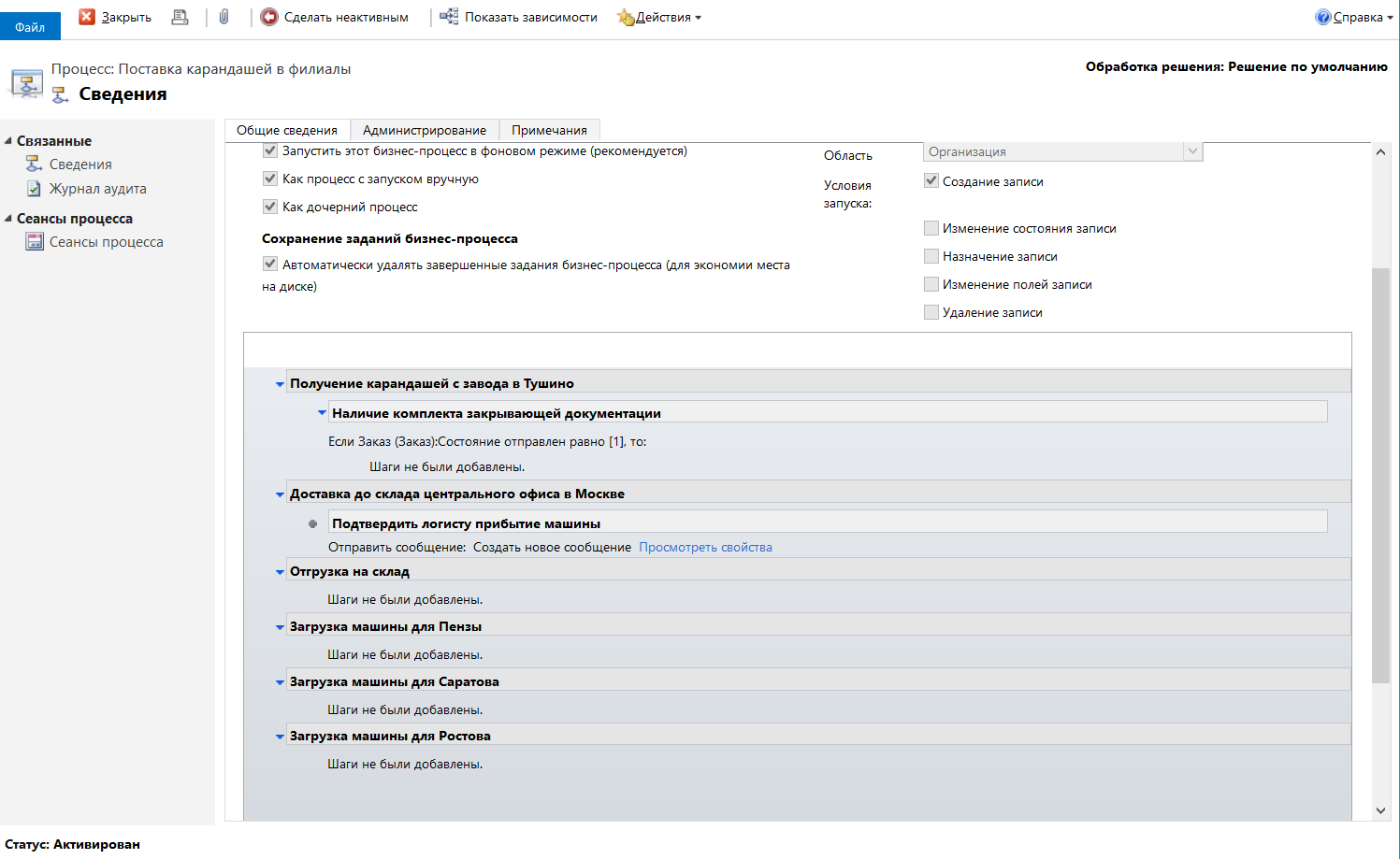Image resolution: width=1400 pixels, height=859 pixels.
Task: Select the Подтвердить логисту прибытие машины step field
Action: (x=828, y=523)
